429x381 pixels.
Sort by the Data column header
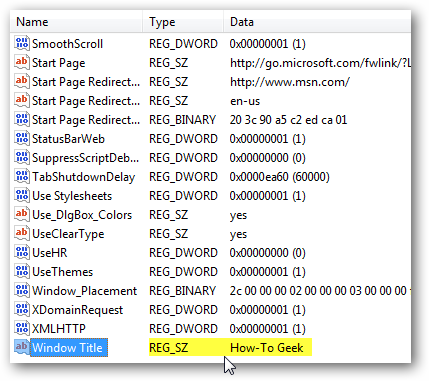[317, 22]
